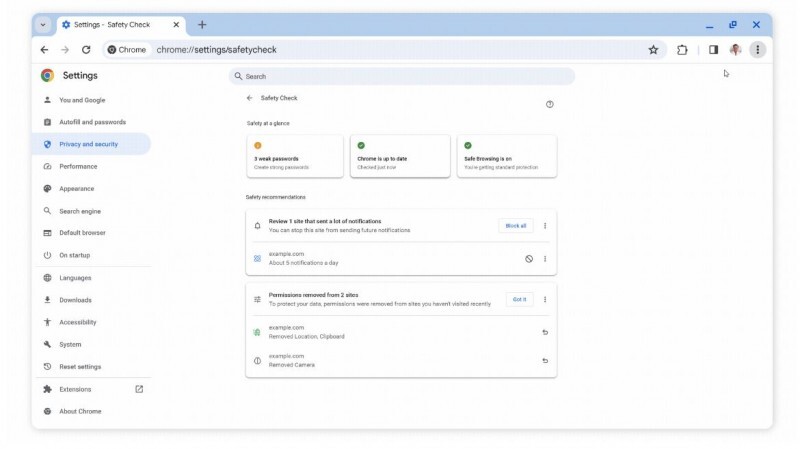Open more options for notifications review card

click(x=545, y=226)
